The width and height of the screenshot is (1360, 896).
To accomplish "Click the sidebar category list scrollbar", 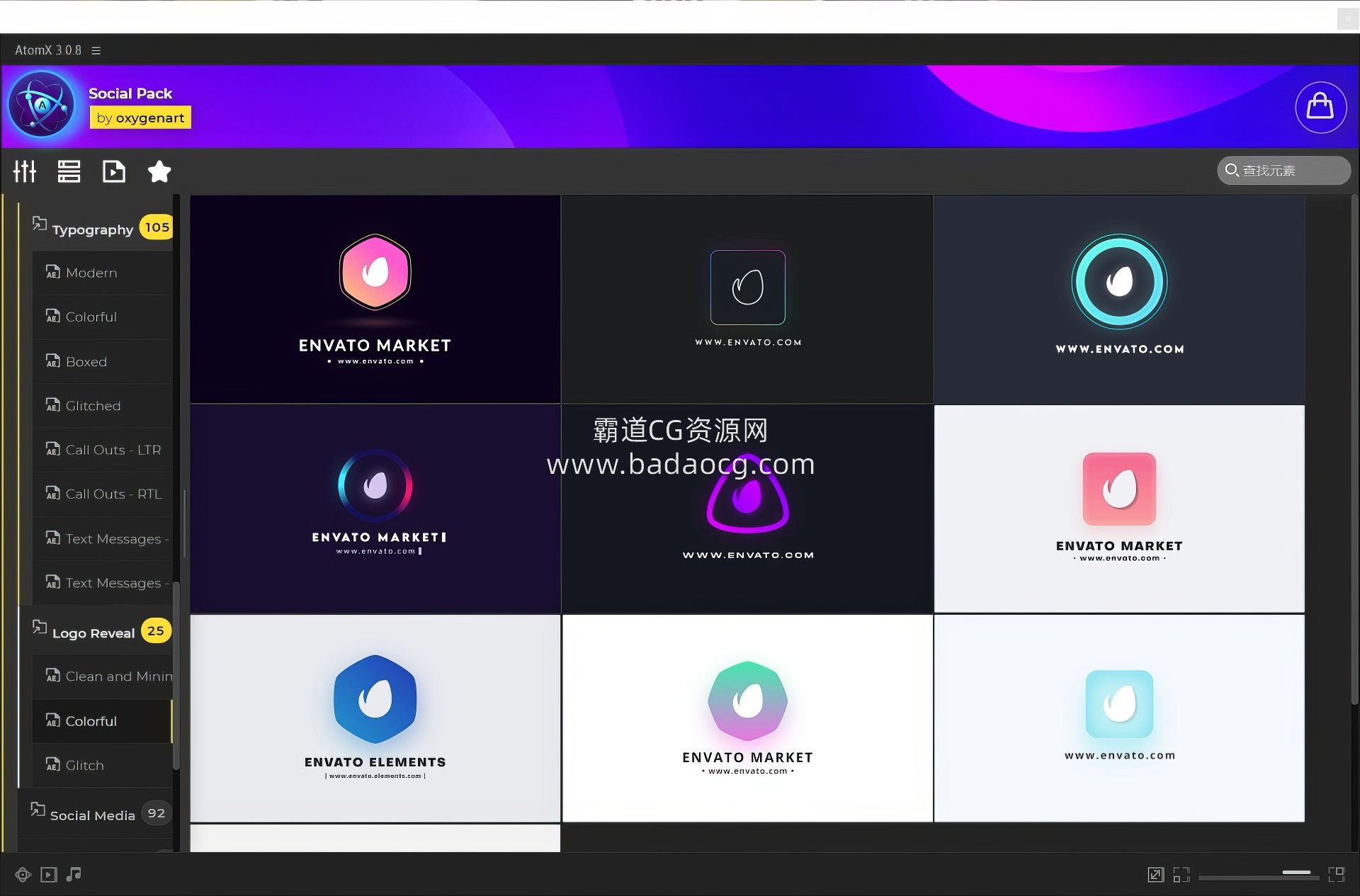I will tap(176, 676).
